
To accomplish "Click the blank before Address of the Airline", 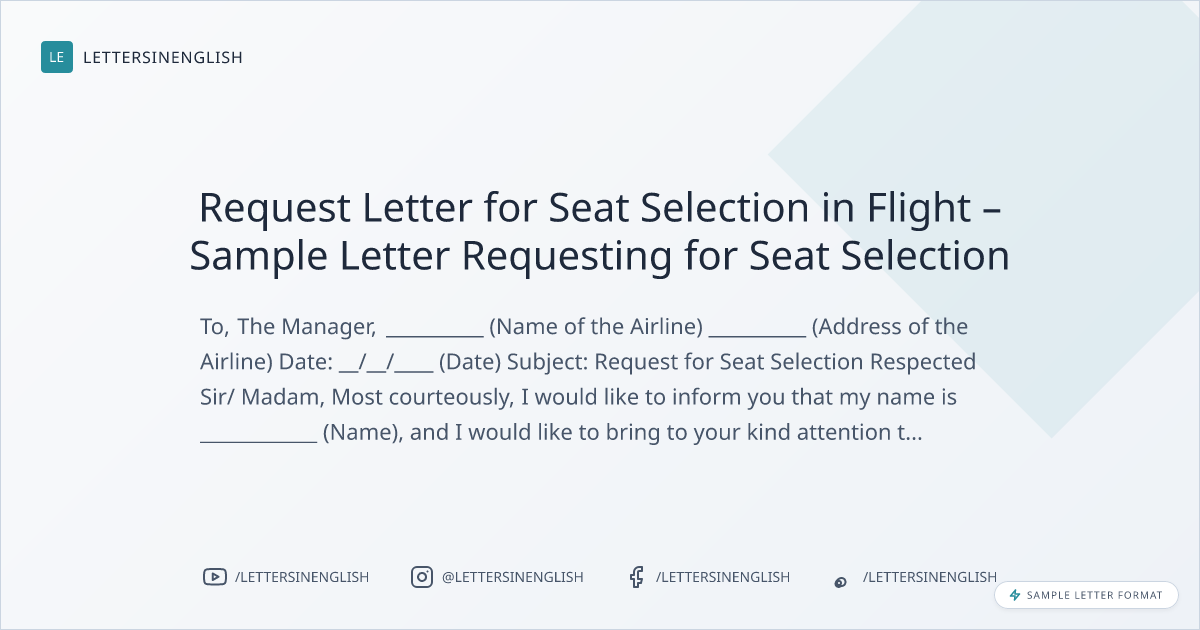I will [x=757, y=331].
